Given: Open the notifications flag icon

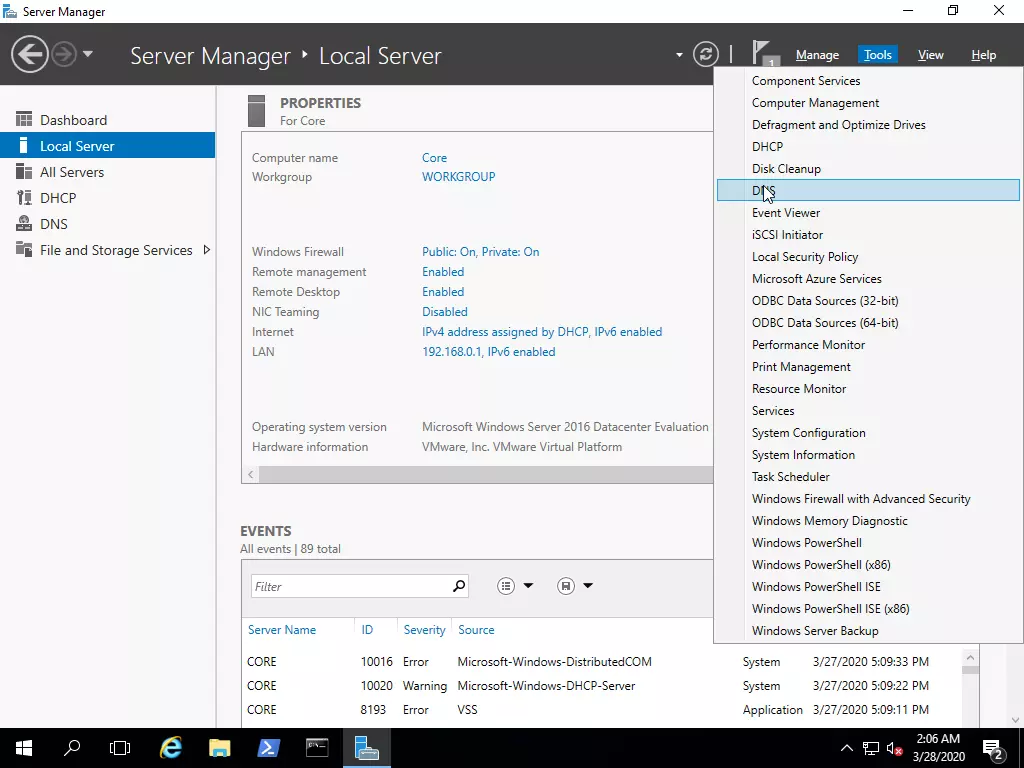Looking at the screenshot, I should (x=764, y=54).
